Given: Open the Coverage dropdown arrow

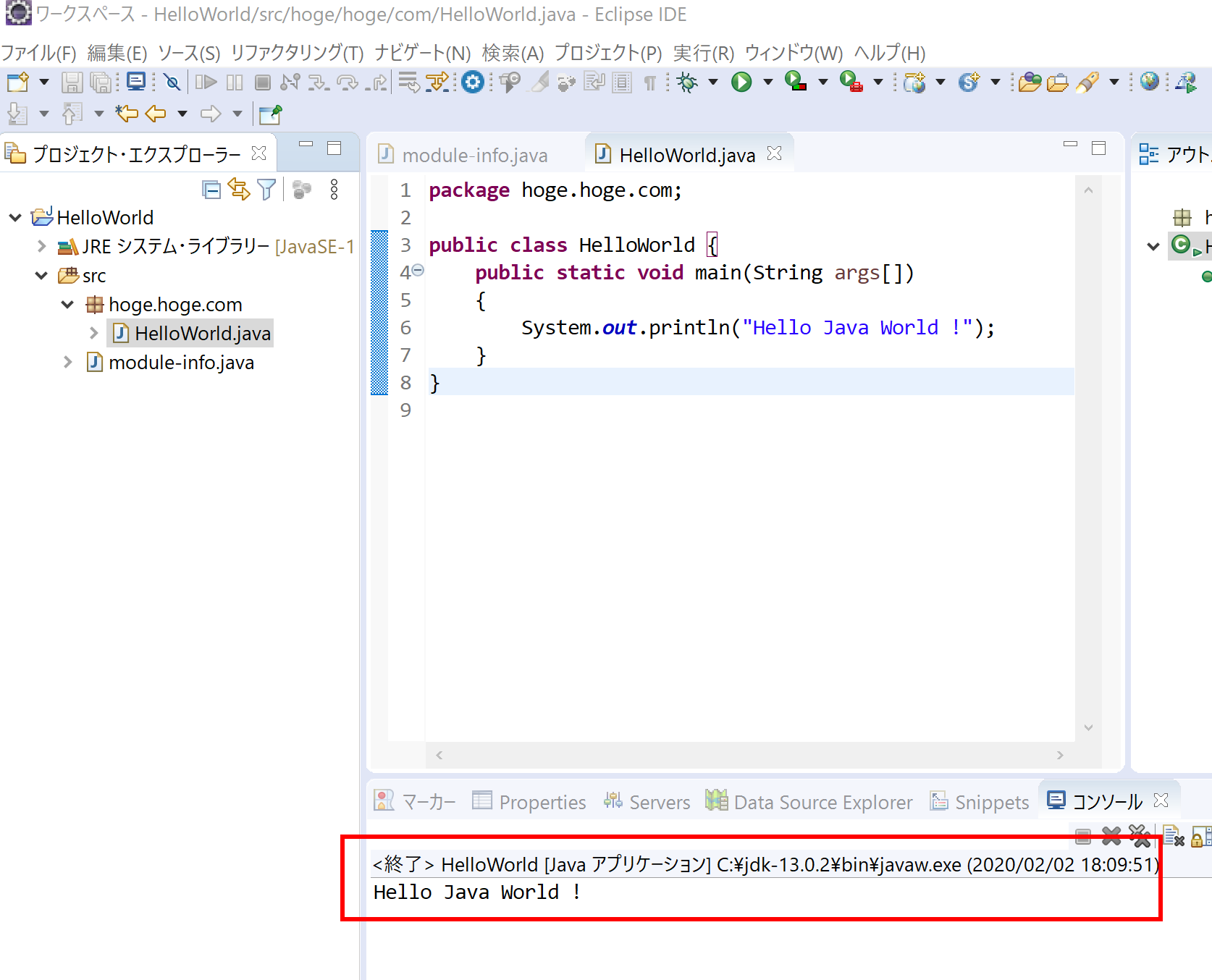Looking at the screenshot, I should [823, 82].
